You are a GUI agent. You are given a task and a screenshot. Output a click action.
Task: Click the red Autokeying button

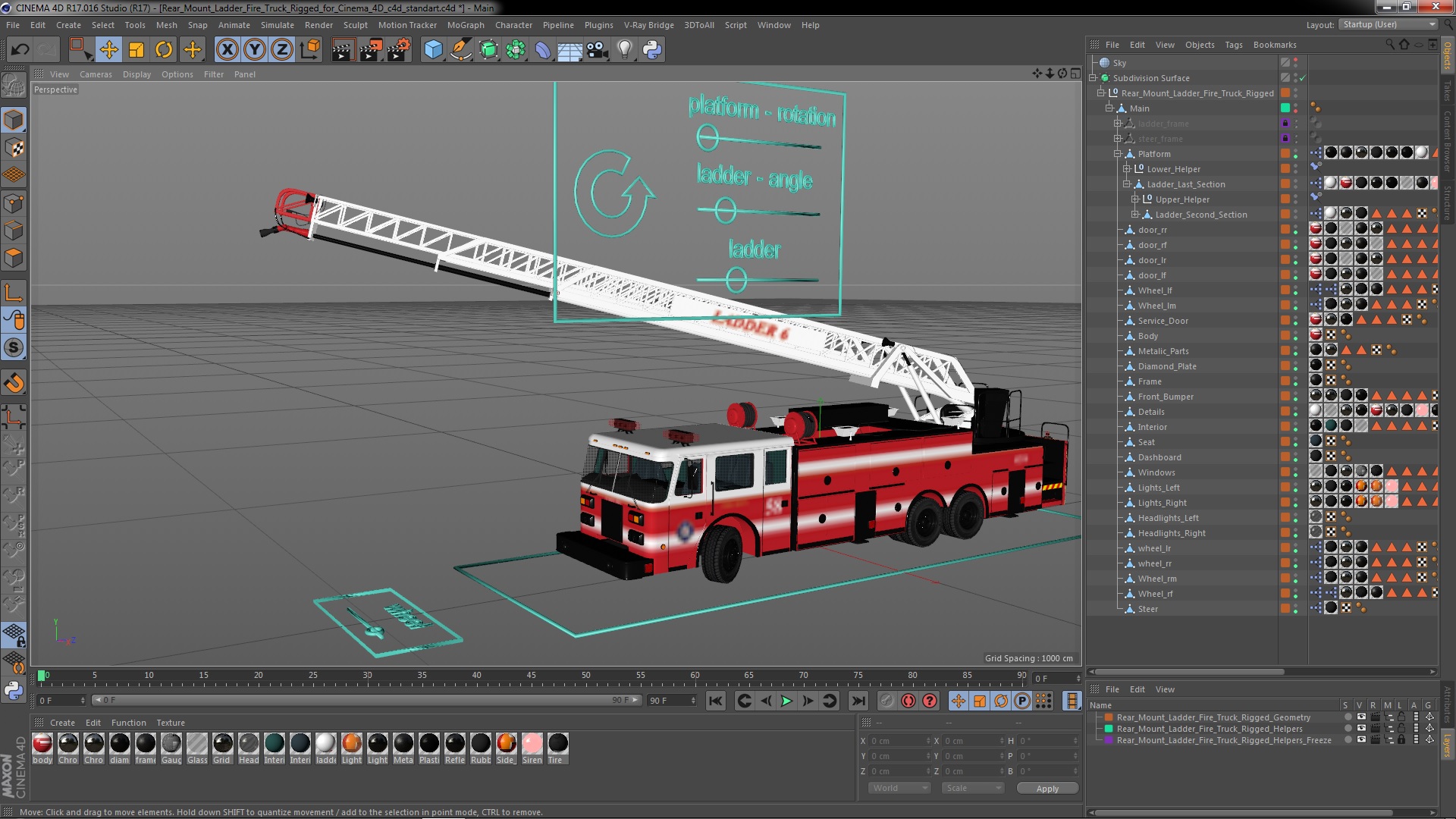908,701
